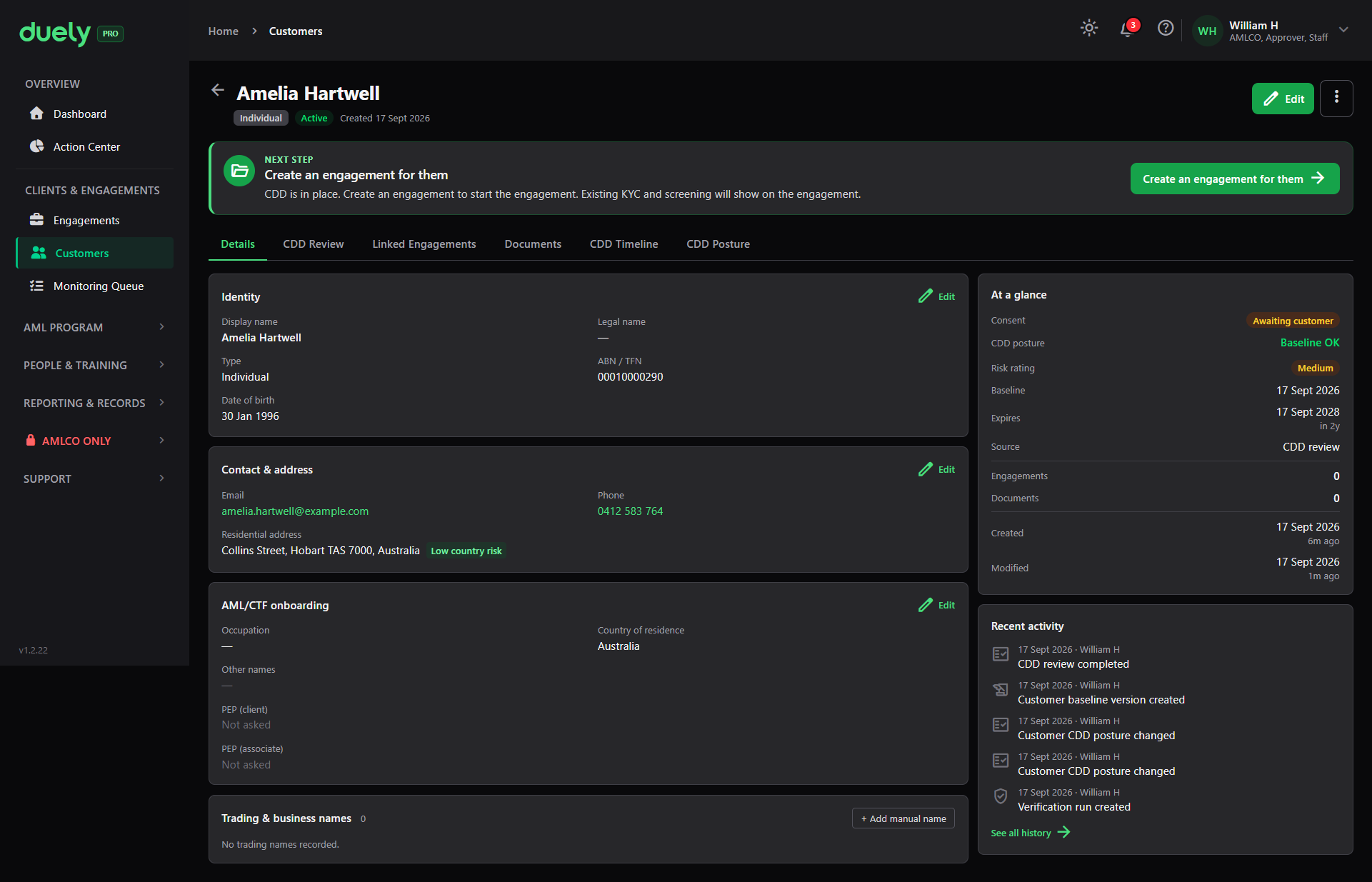
Task: Click the See all history link
Action: tap(1030, 833)
